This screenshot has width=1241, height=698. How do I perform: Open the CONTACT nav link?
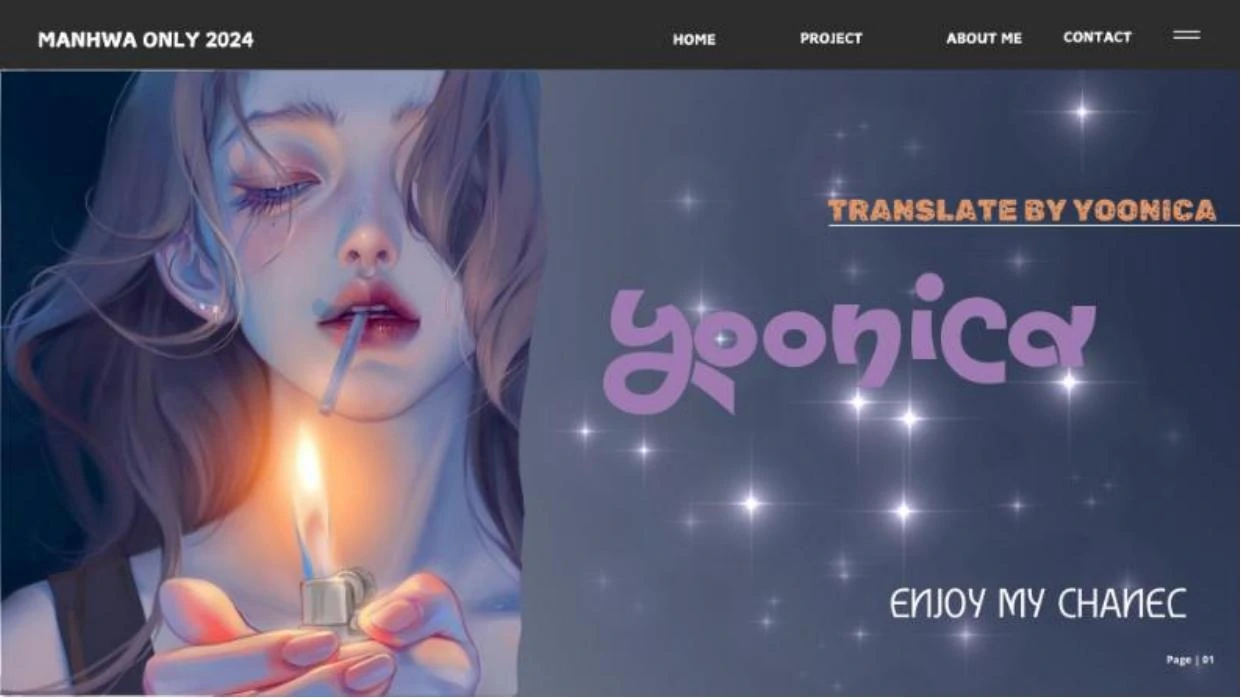coord(1097,37)
